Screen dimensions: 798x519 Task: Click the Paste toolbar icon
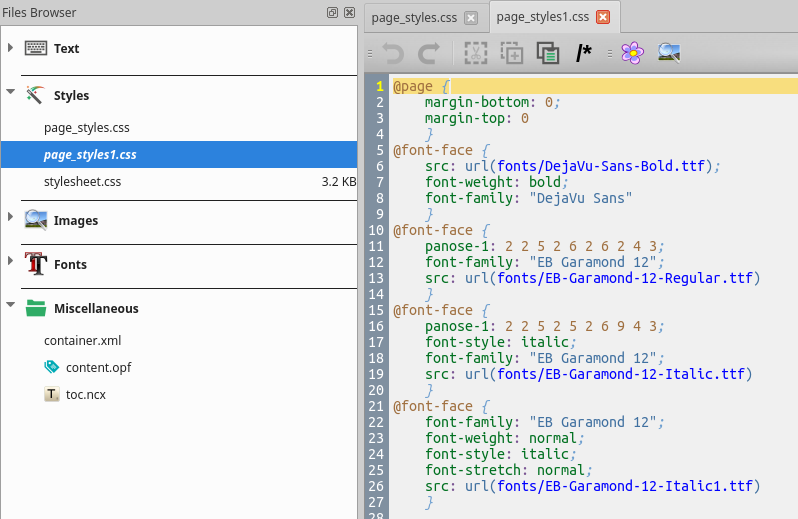click(547, 53)
